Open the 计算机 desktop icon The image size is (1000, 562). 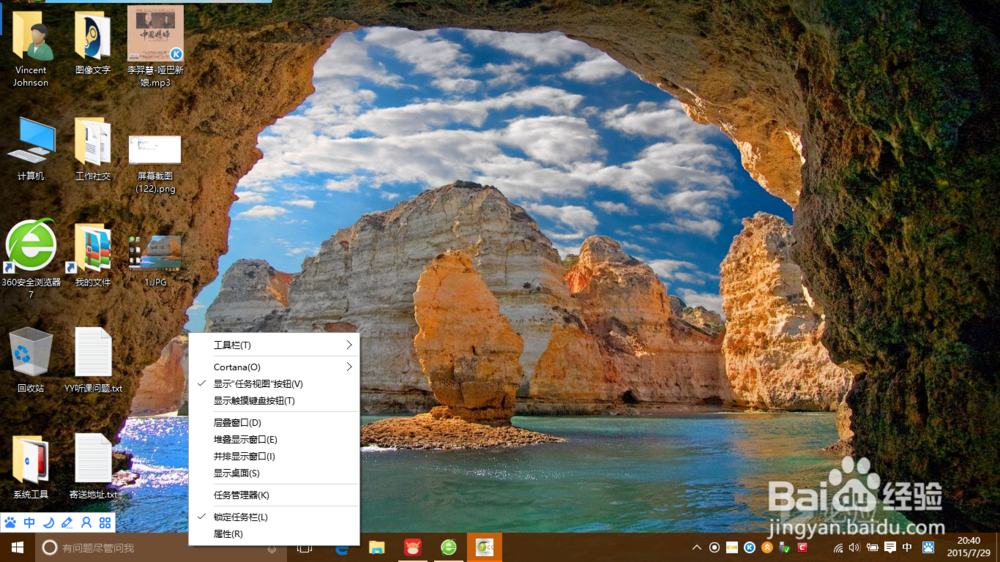(31, 149)
